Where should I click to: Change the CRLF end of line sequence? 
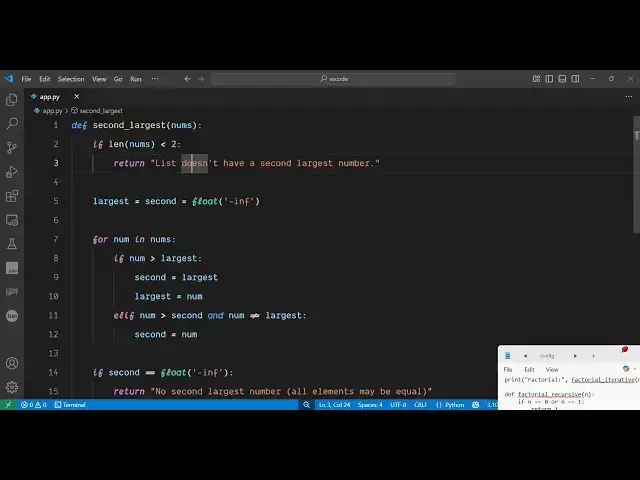[x=420, y=404]
